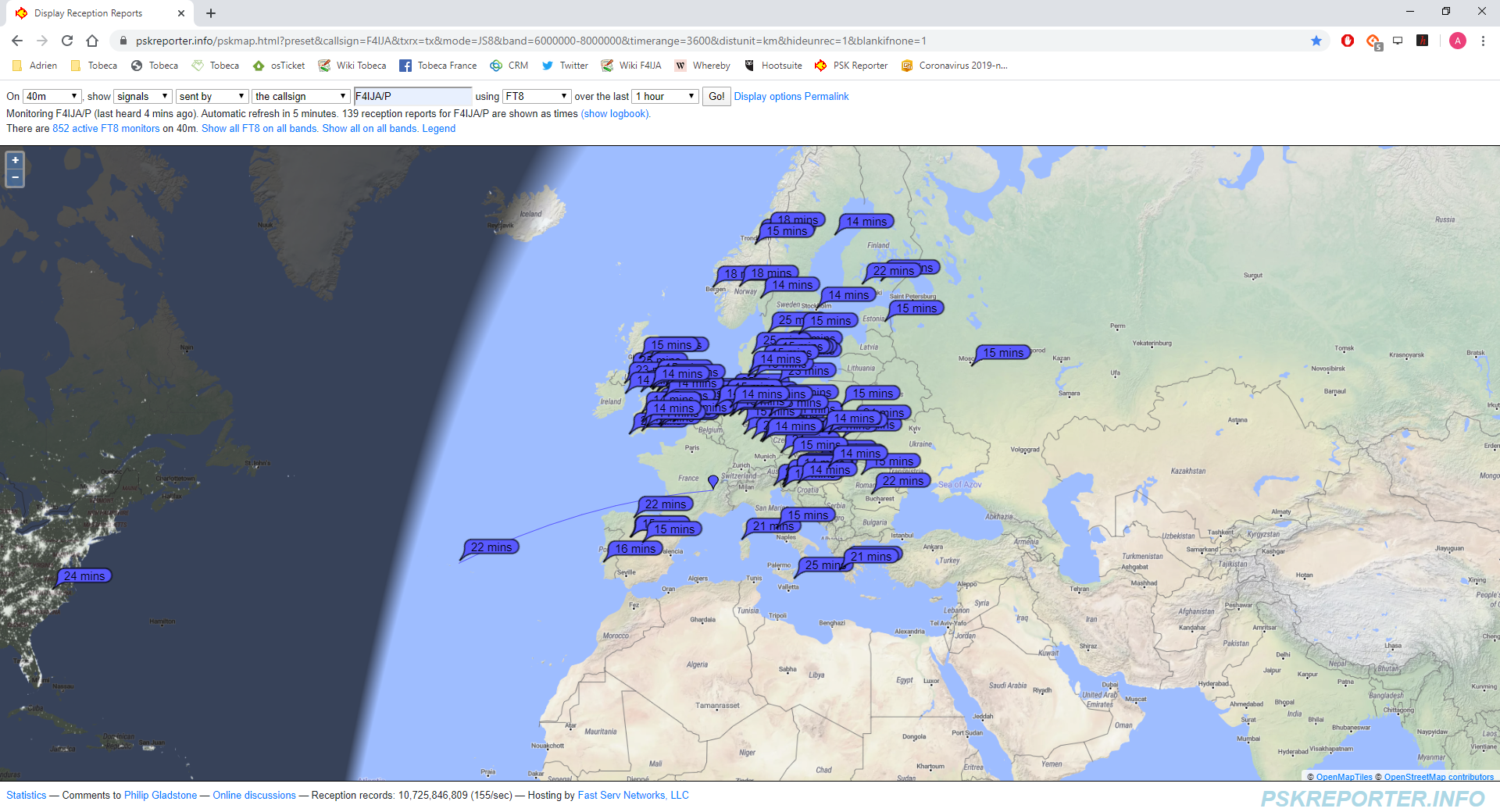Open the Chrome three-dot menu
The width and height of the screenshot is (1500, 812).
1483,41
